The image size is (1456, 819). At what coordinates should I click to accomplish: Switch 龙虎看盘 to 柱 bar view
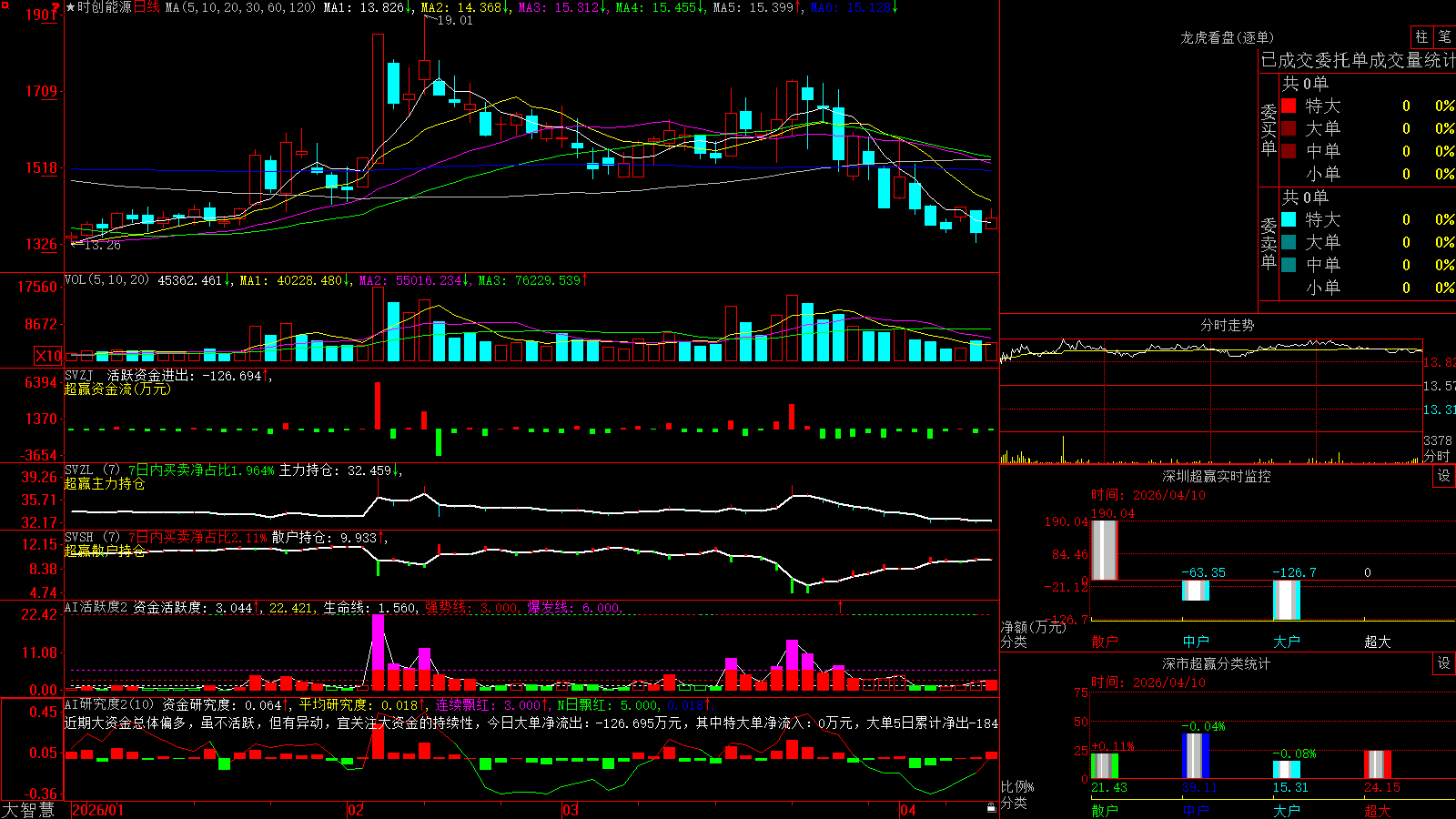1421,36
